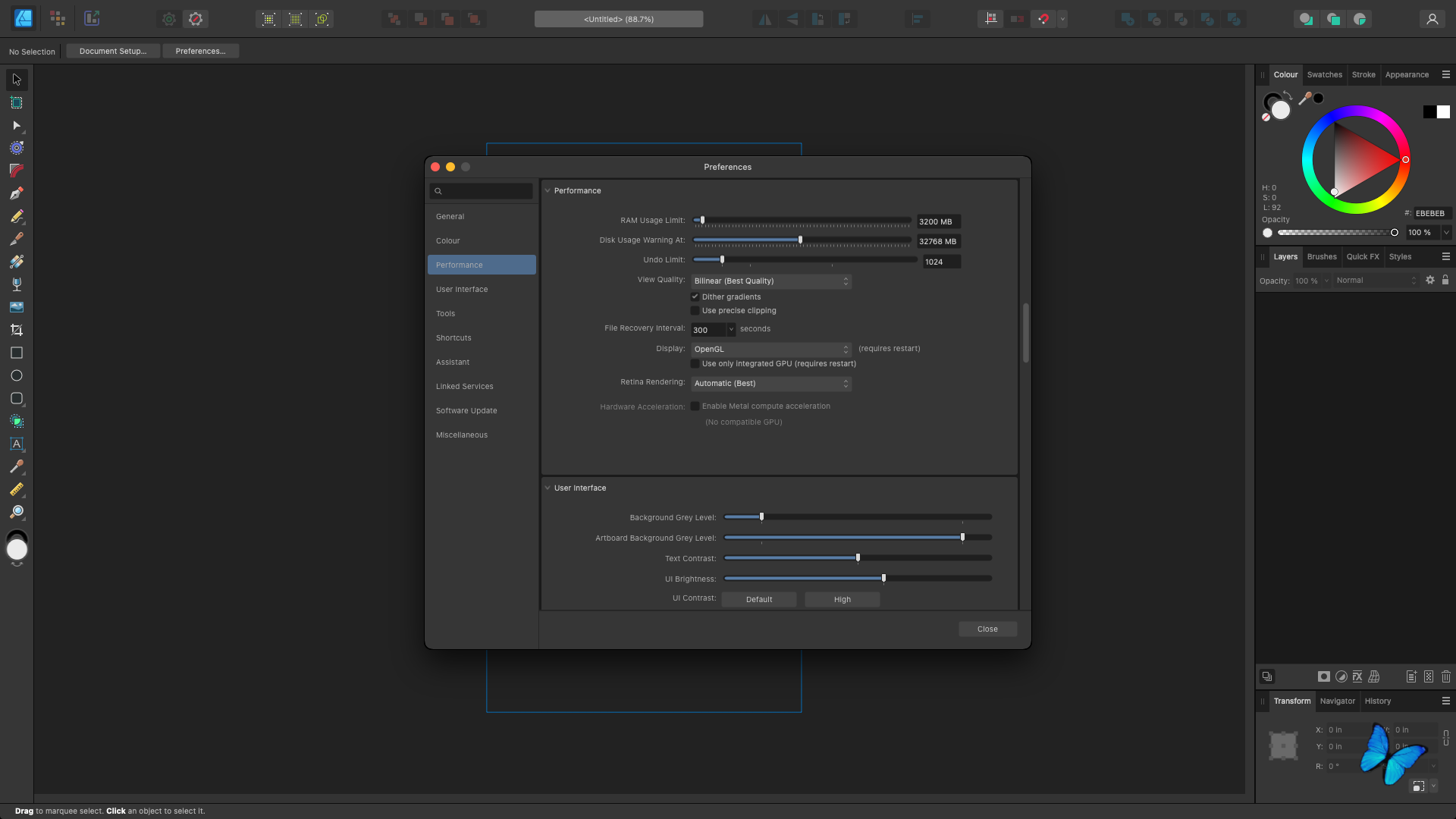Select the Place Image tool
Viewport: 1456px width, 819px height.
tap(17, 307)
